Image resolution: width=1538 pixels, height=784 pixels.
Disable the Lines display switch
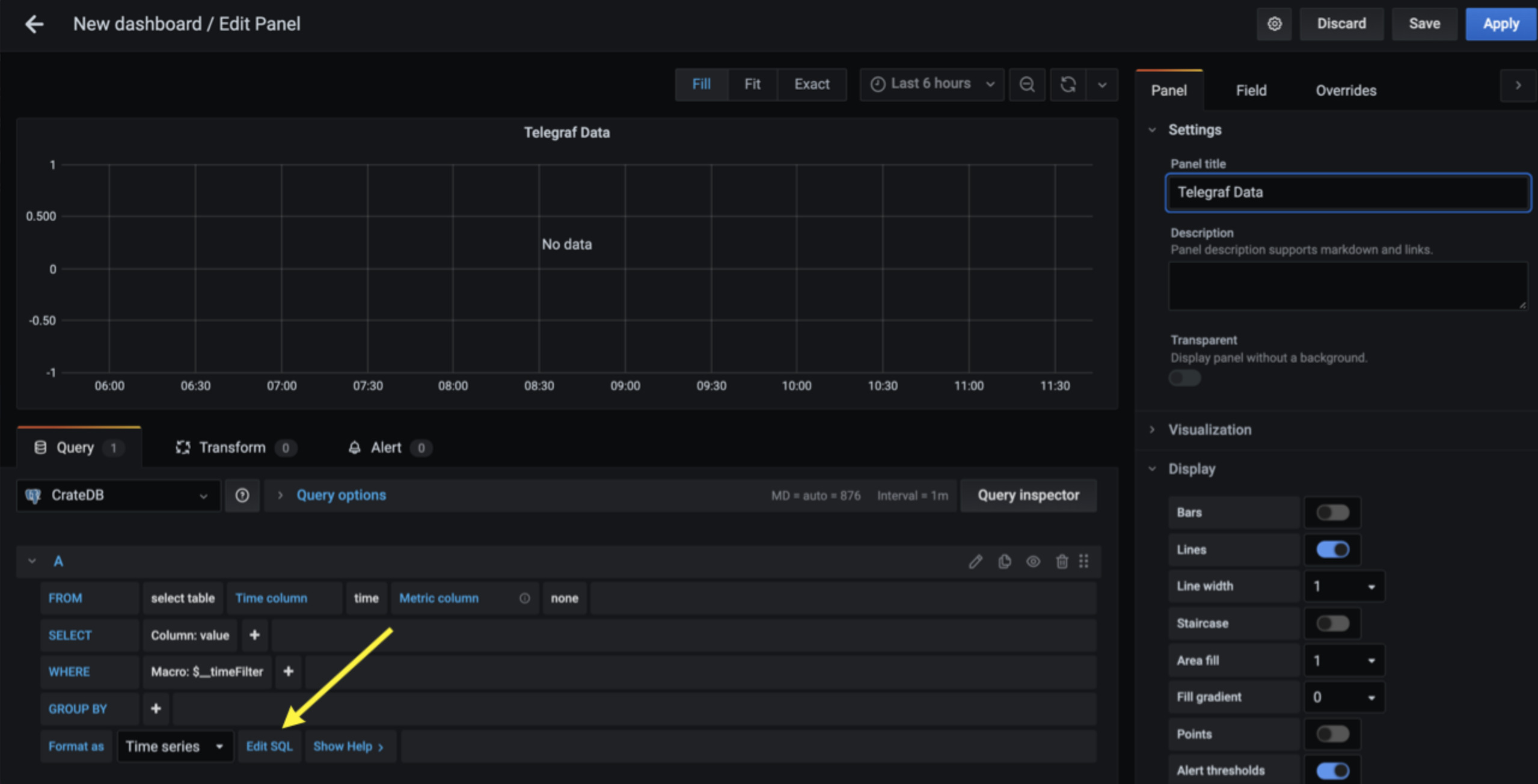1332,550
